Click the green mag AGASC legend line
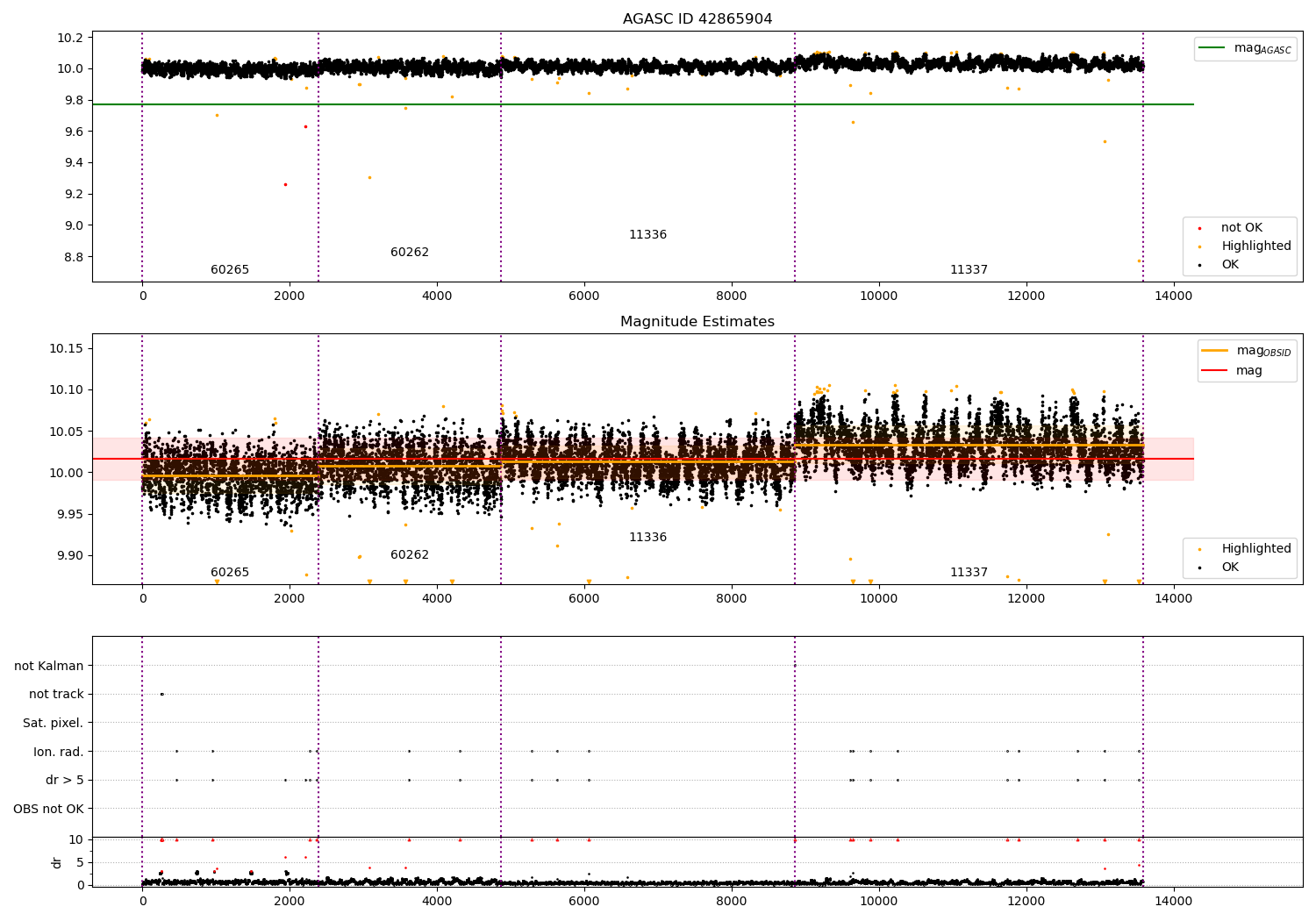1316x921 pixels. pos(1212,48)
